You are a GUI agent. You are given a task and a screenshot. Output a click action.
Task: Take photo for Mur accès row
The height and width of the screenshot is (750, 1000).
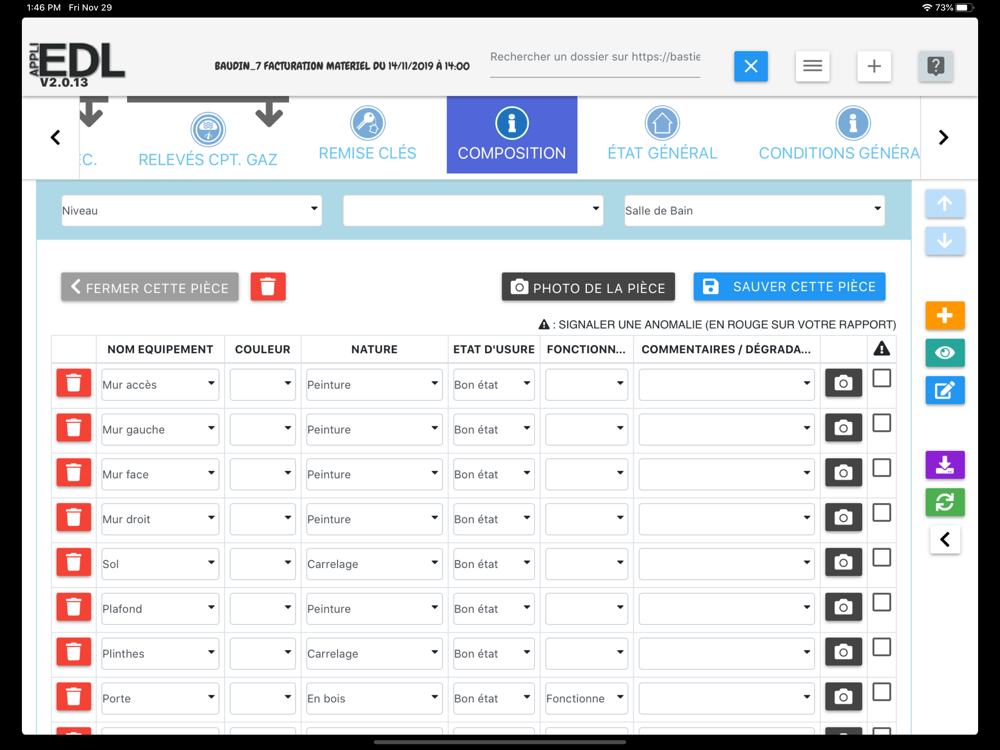click(x=843, y=383)
